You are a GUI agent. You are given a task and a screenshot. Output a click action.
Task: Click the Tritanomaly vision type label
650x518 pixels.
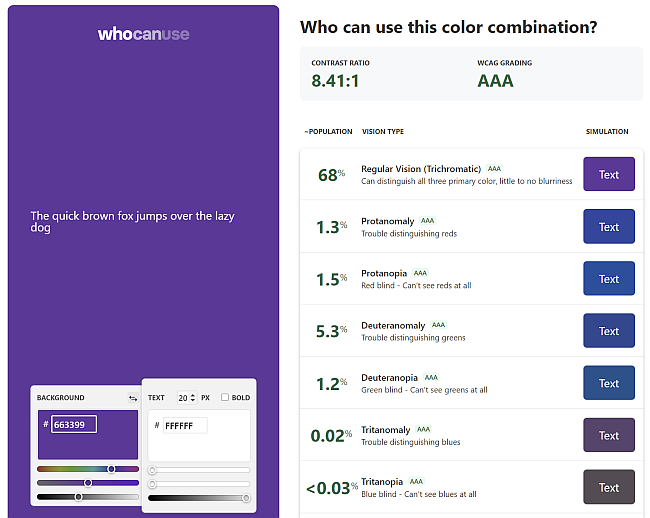click(386, 430)
